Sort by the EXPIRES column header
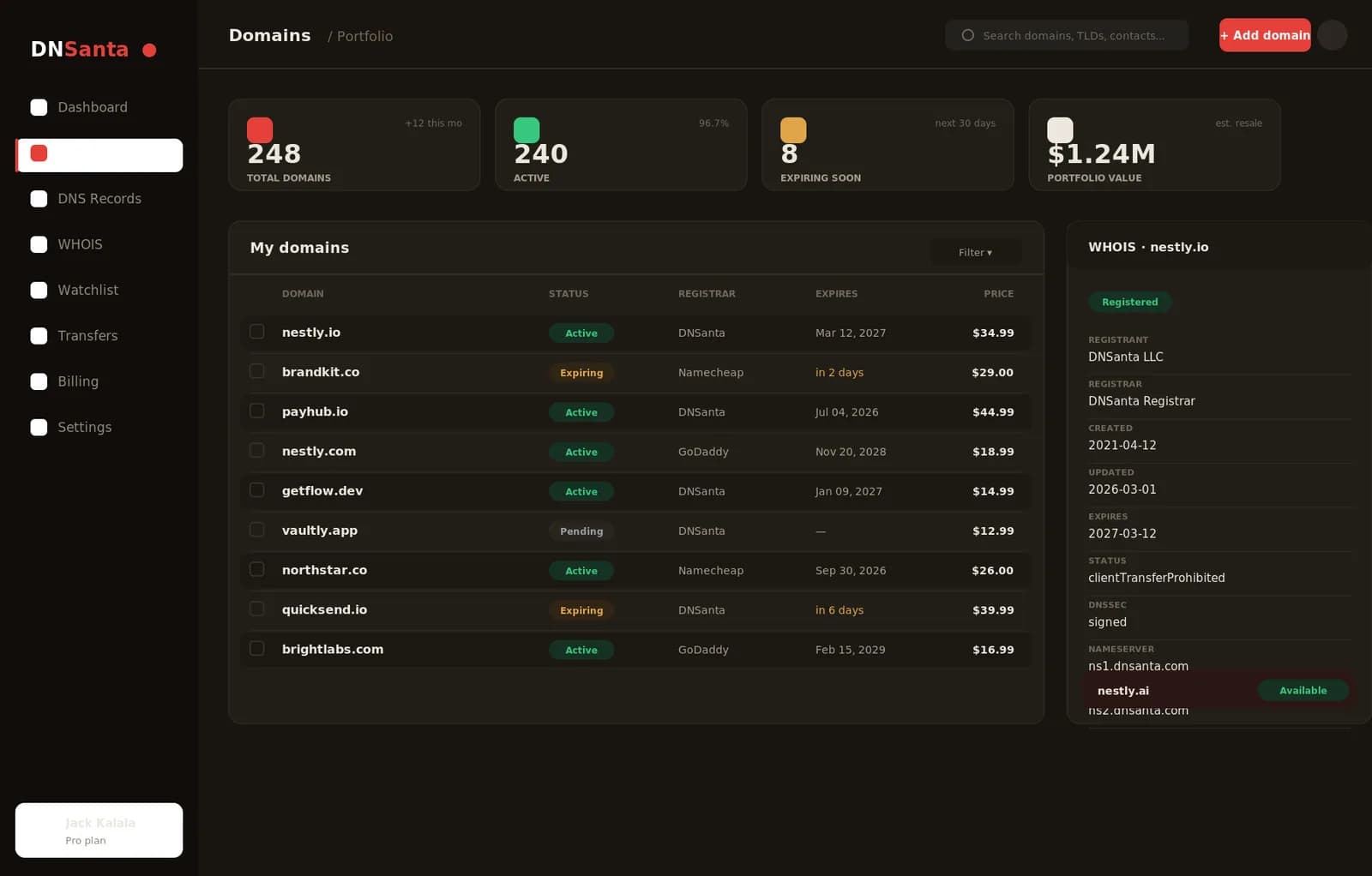This screenshot has width=1372, height=876. tap(836, 294)
